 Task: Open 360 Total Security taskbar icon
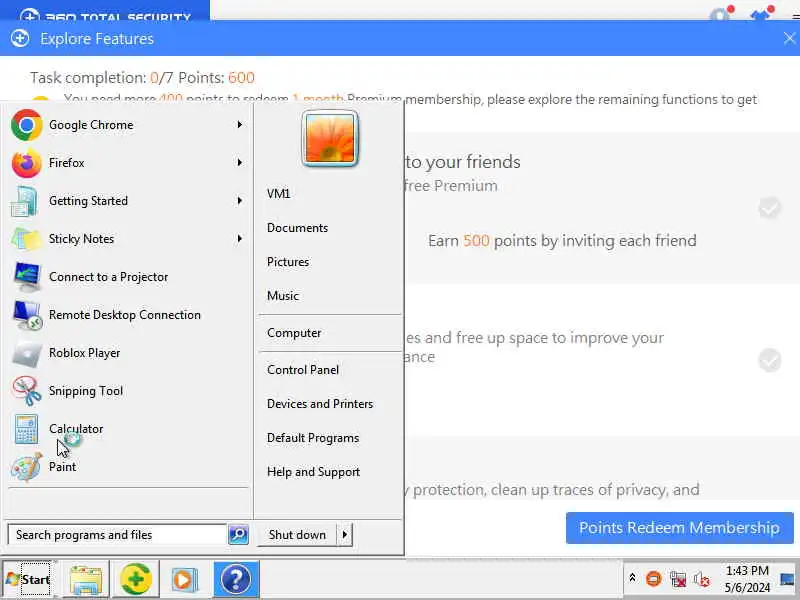(135, 580)
